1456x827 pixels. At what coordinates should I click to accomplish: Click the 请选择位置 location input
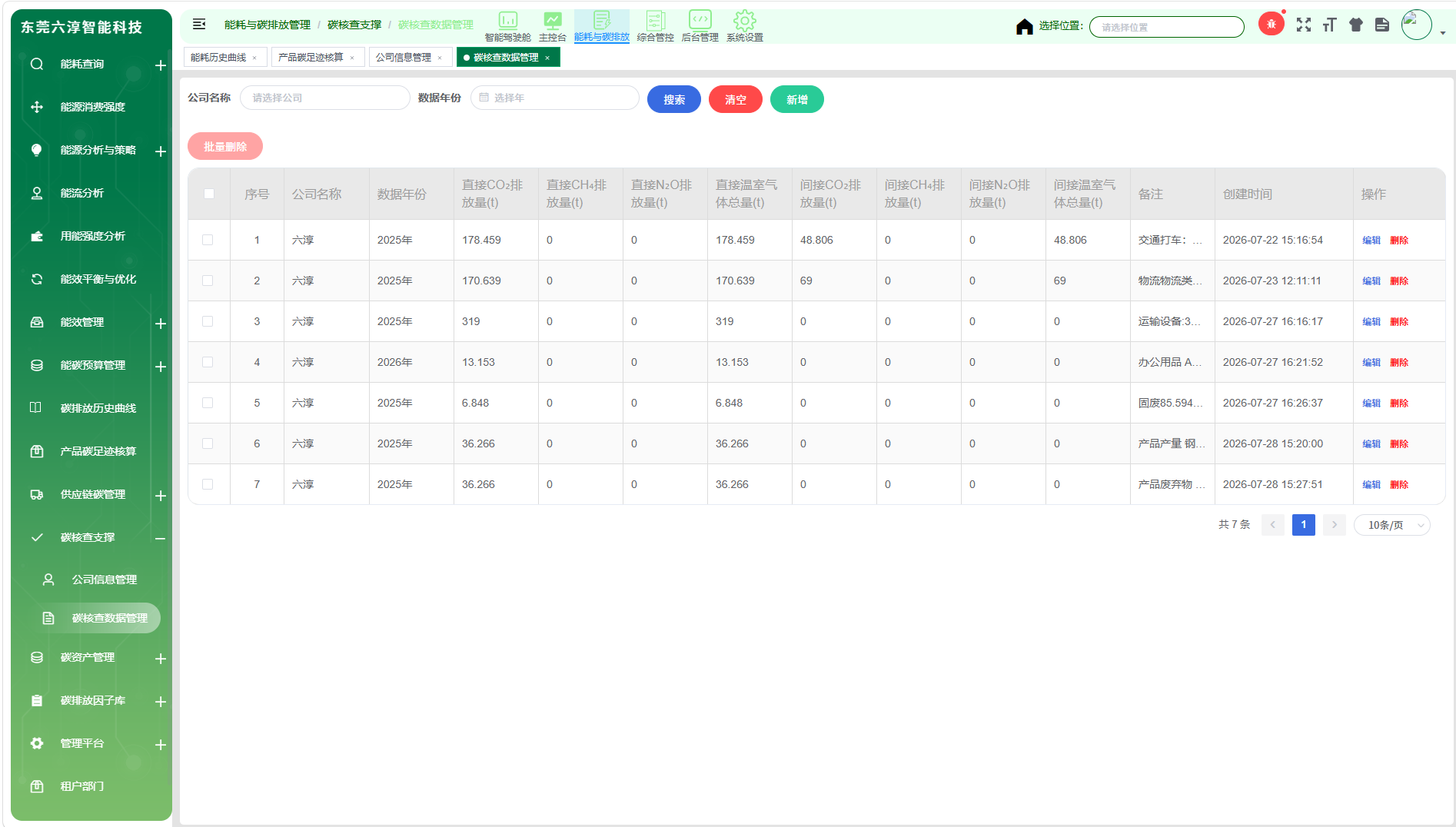(1167, 27)
